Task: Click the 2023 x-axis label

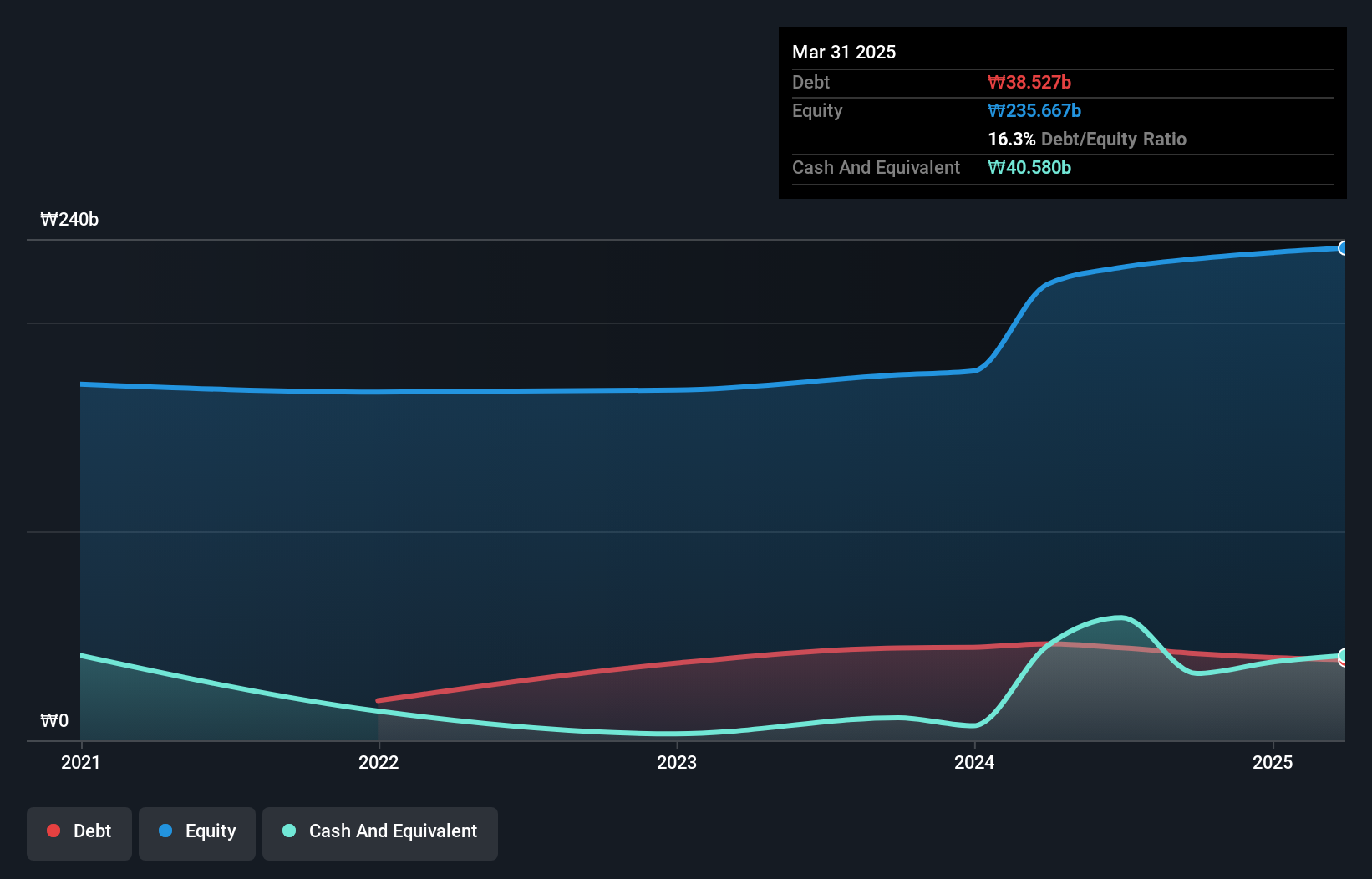Action: (677, 762)
